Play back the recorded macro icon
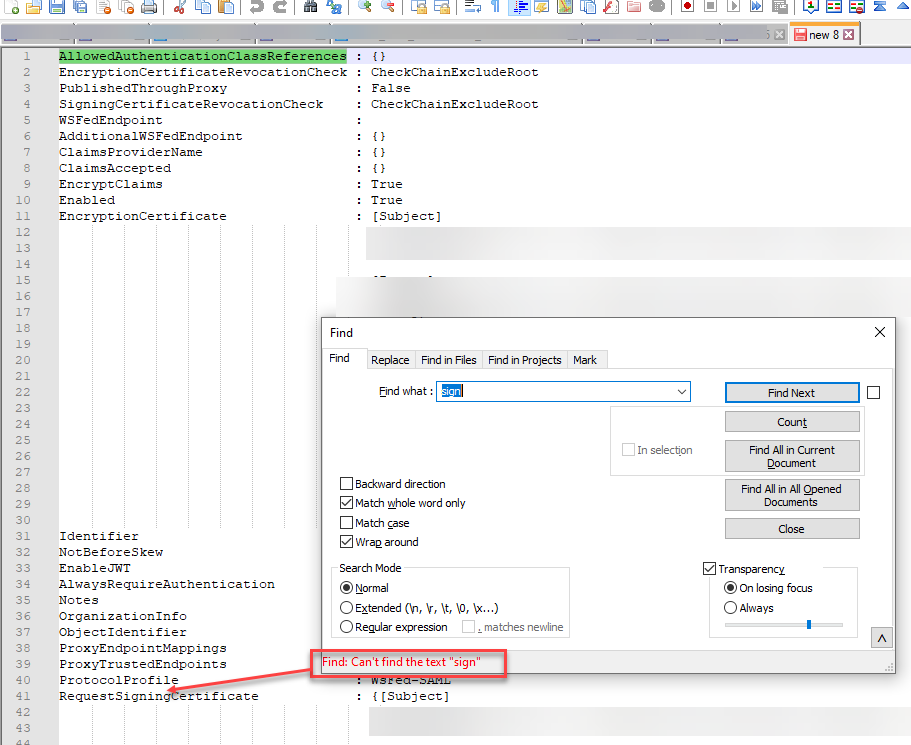Image resolution: width=911 pixels, height=745 pixels. coord(733,6)
